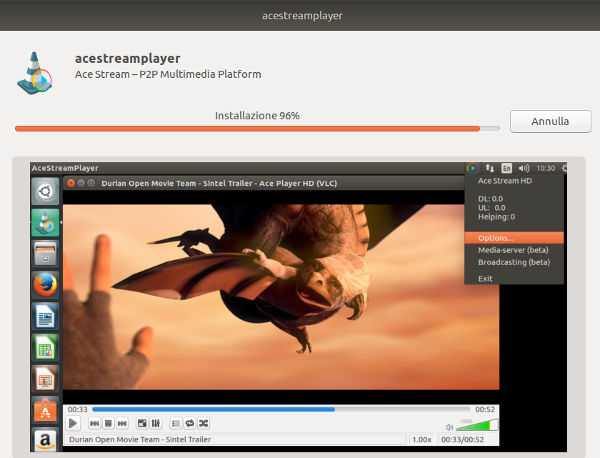
Task: Click the Ace Player cone icon in launcher
Action: pos(45,222)
